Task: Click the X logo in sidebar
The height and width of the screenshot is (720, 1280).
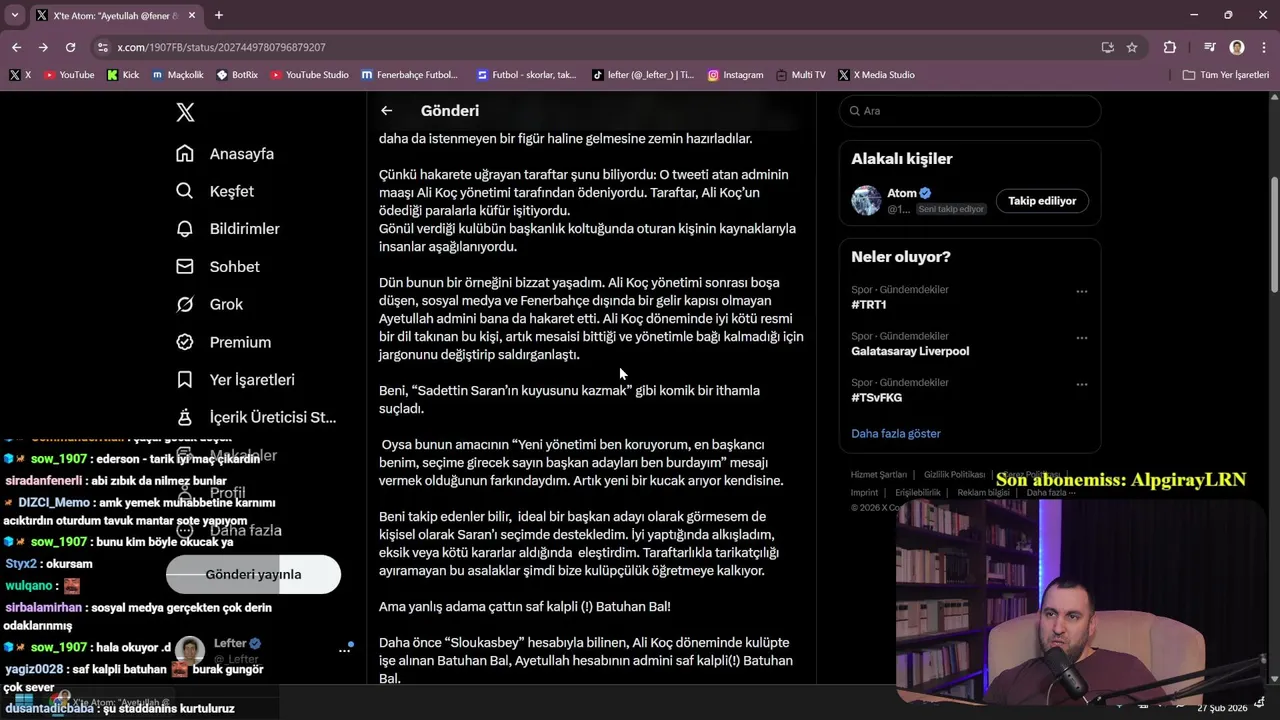Action: point(185,112)
